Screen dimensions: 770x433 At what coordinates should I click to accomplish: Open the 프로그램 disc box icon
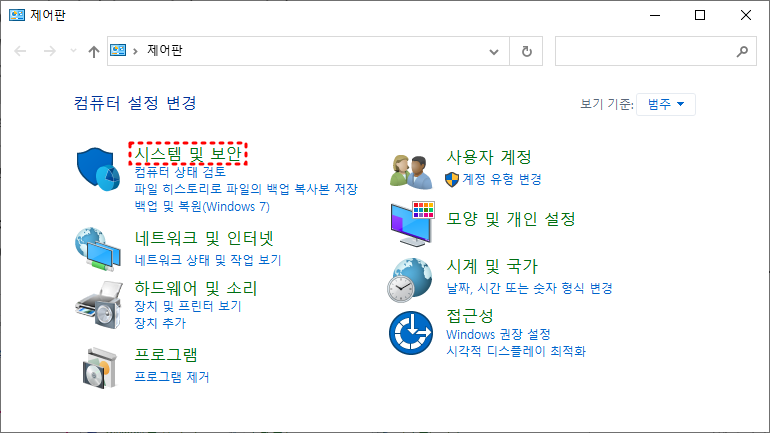point(100,368)
